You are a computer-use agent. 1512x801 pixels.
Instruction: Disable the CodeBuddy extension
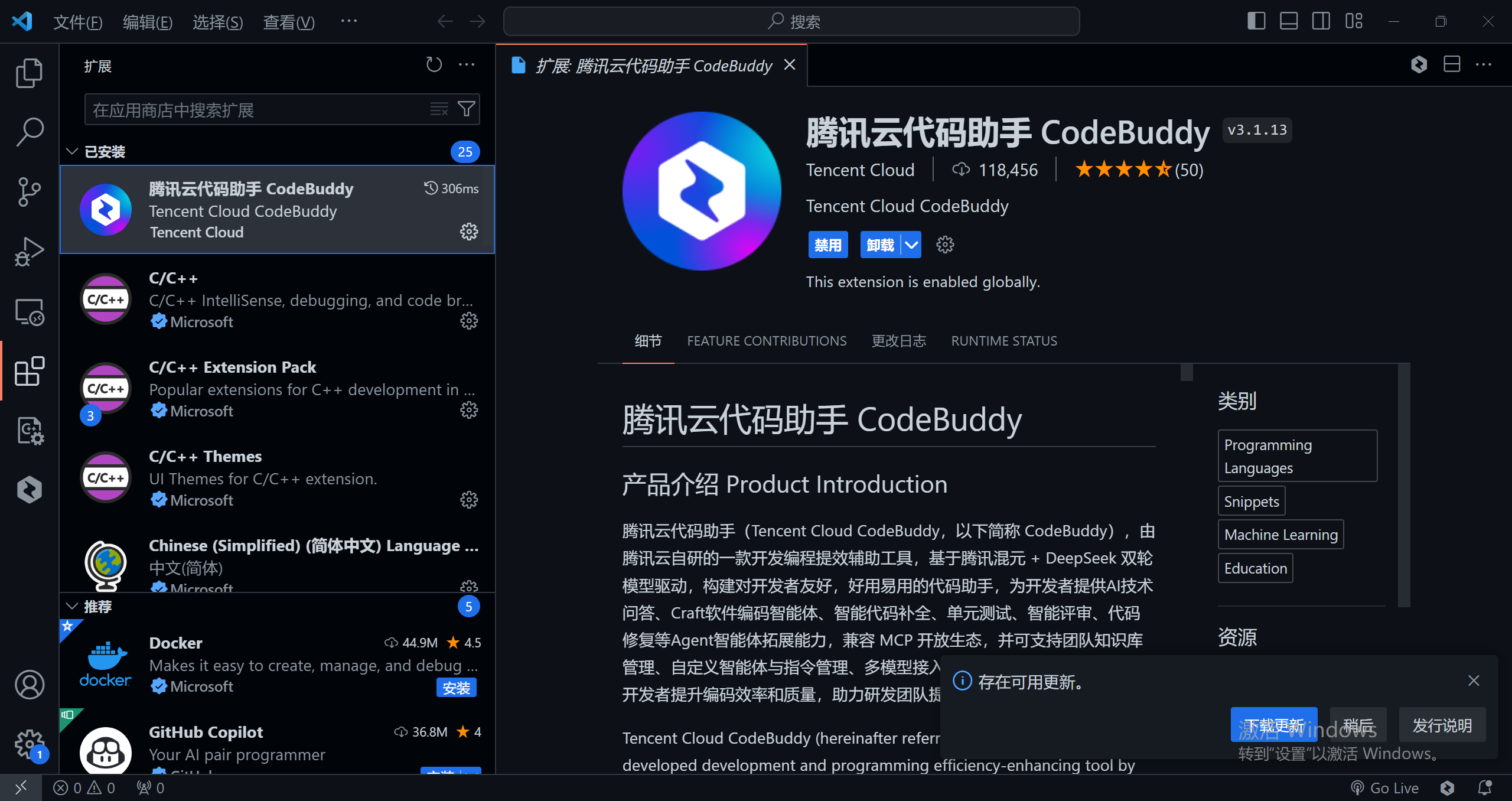828,245
